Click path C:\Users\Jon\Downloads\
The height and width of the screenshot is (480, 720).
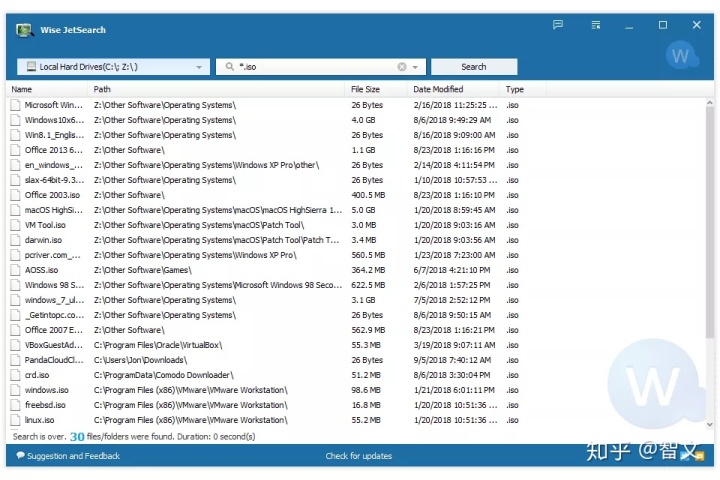140,360
